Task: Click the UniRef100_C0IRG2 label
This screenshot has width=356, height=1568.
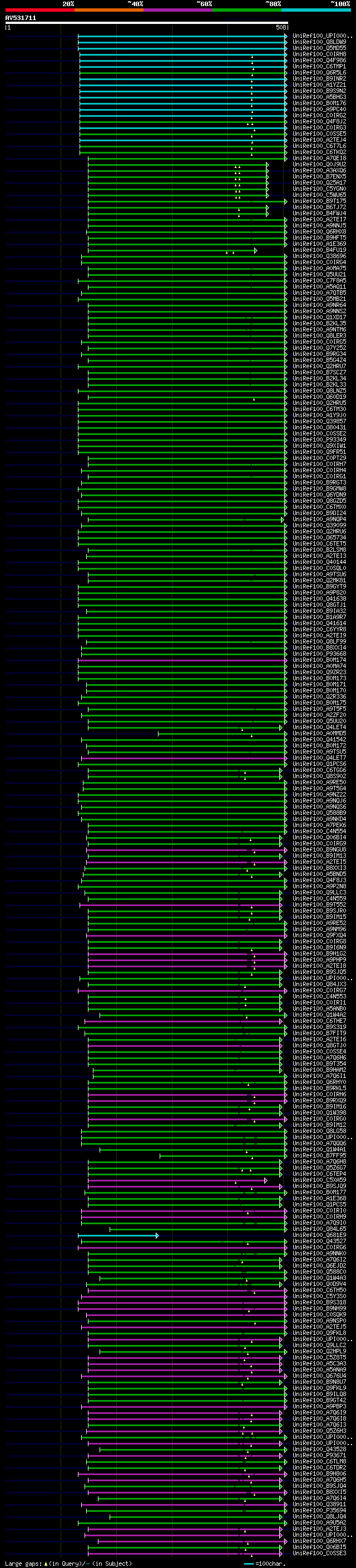Action: 319,116
